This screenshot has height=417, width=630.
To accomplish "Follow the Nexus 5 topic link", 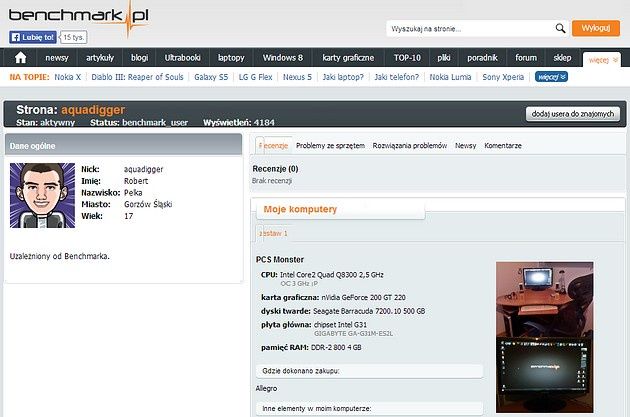I will pos(297,77).
